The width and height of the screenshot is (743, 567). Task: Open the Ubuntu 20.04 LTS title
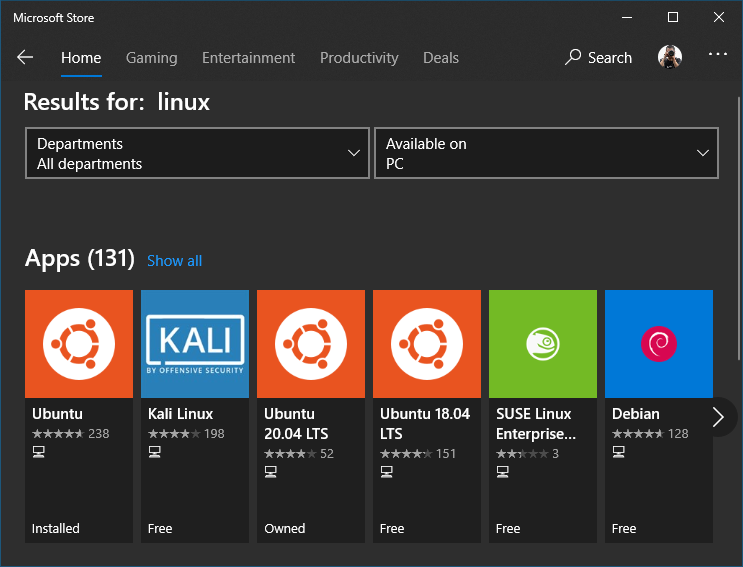point(296,423)
